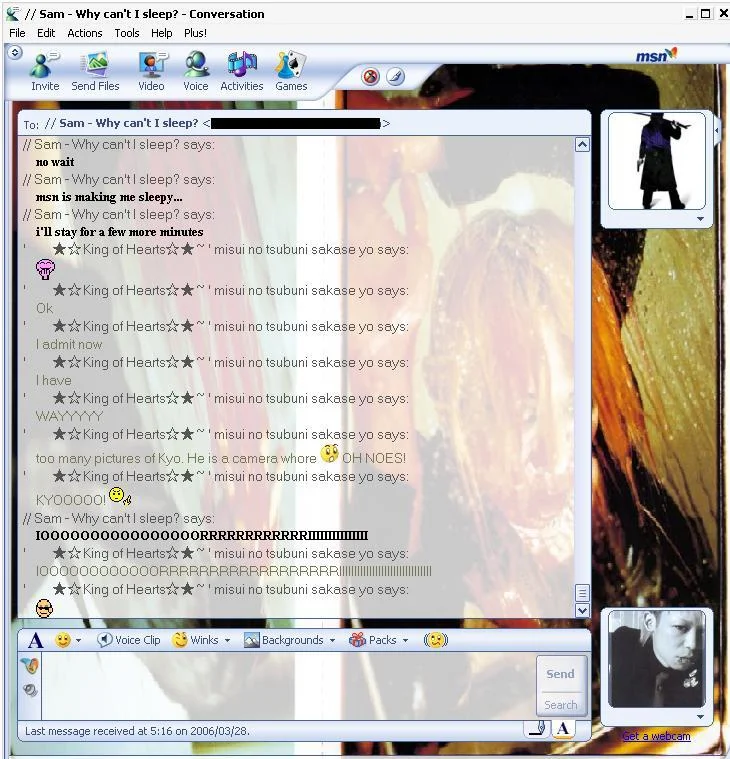Block this contact using red icon

tap(370, 76)
